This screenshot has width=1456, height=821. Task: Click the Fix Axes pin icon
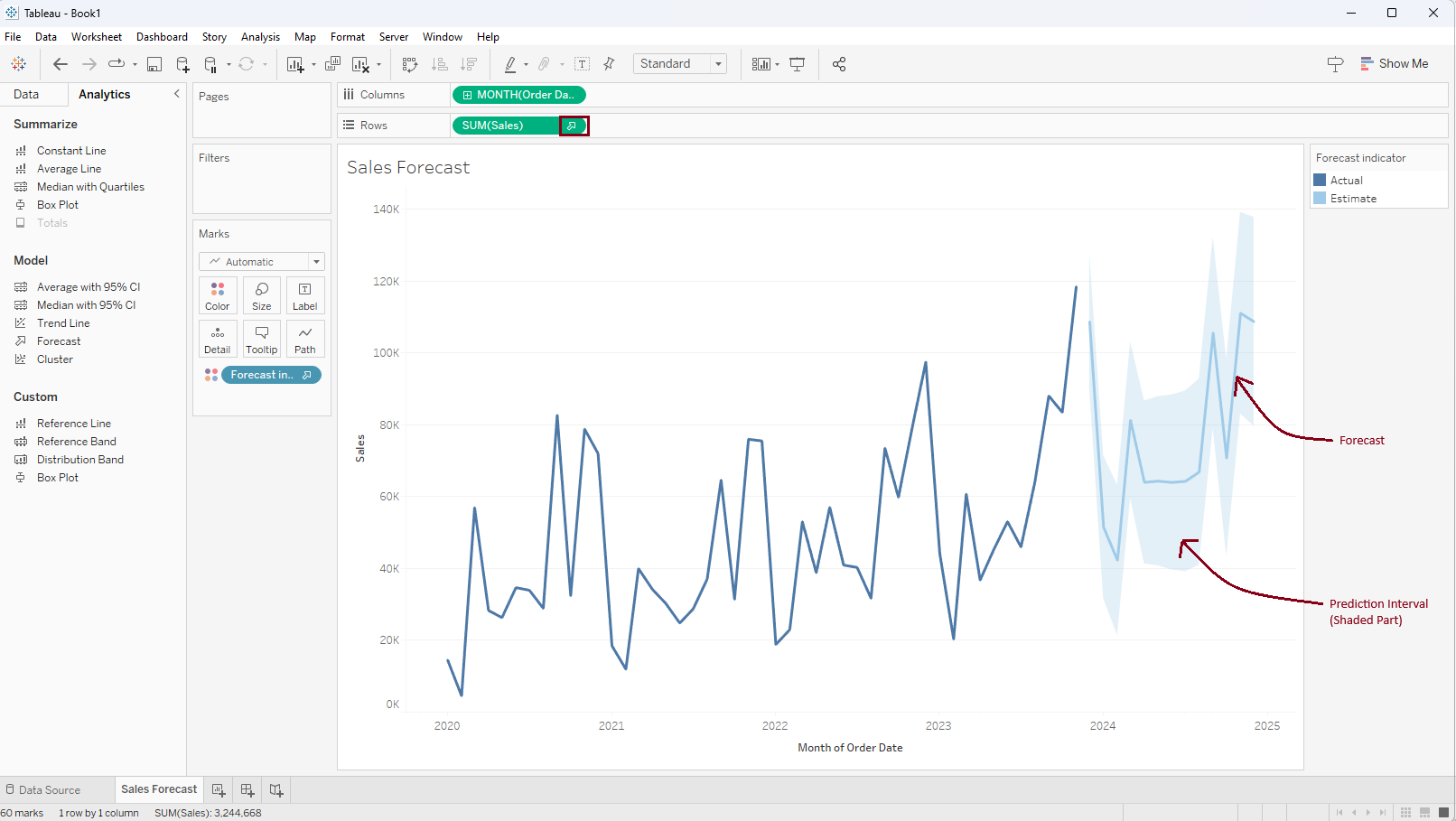pyautogui.click(x=610, y=64)
